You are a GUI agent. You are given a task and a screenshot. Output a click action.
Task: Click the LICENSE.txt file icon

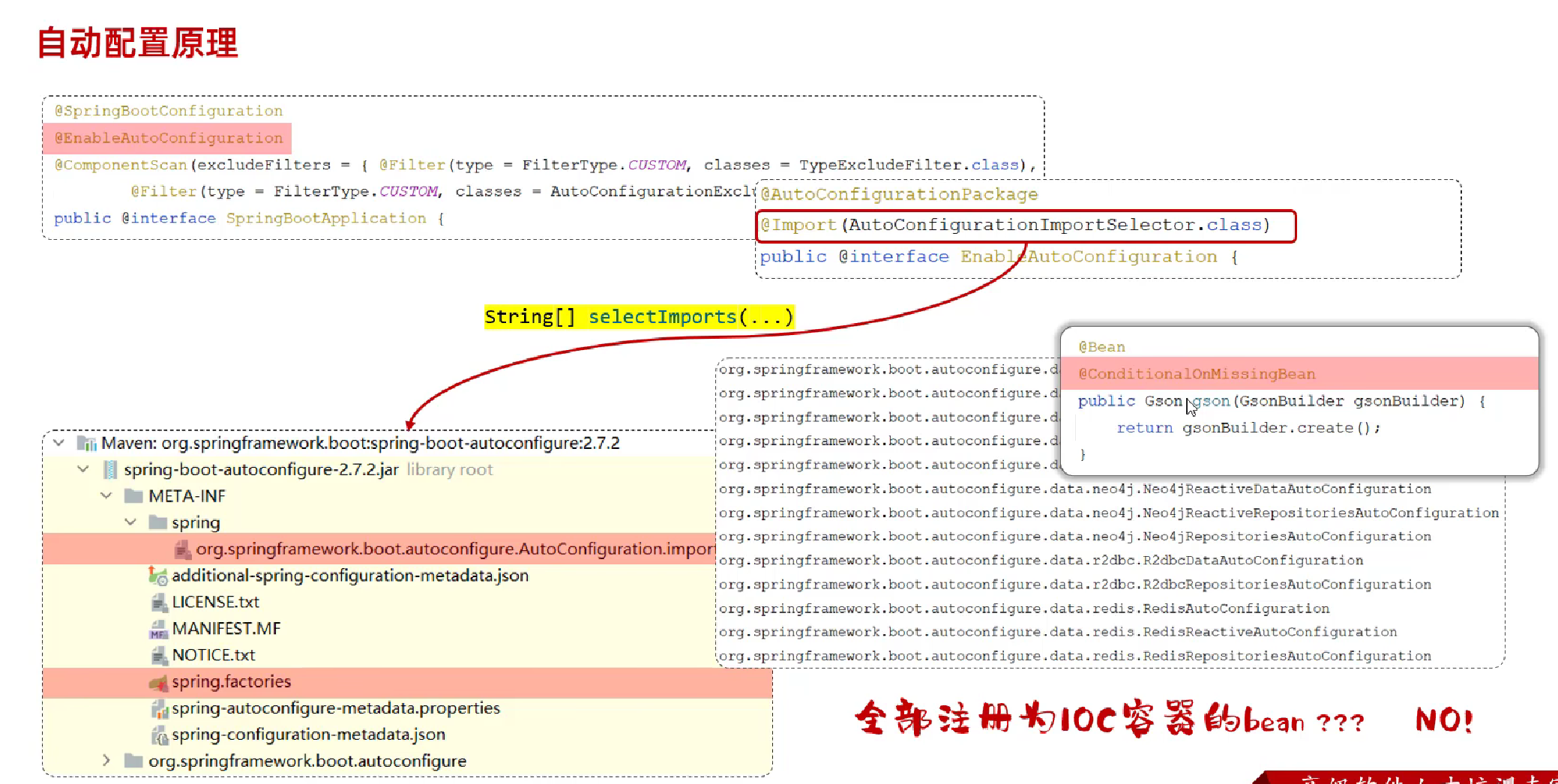[x=159, y=603]
